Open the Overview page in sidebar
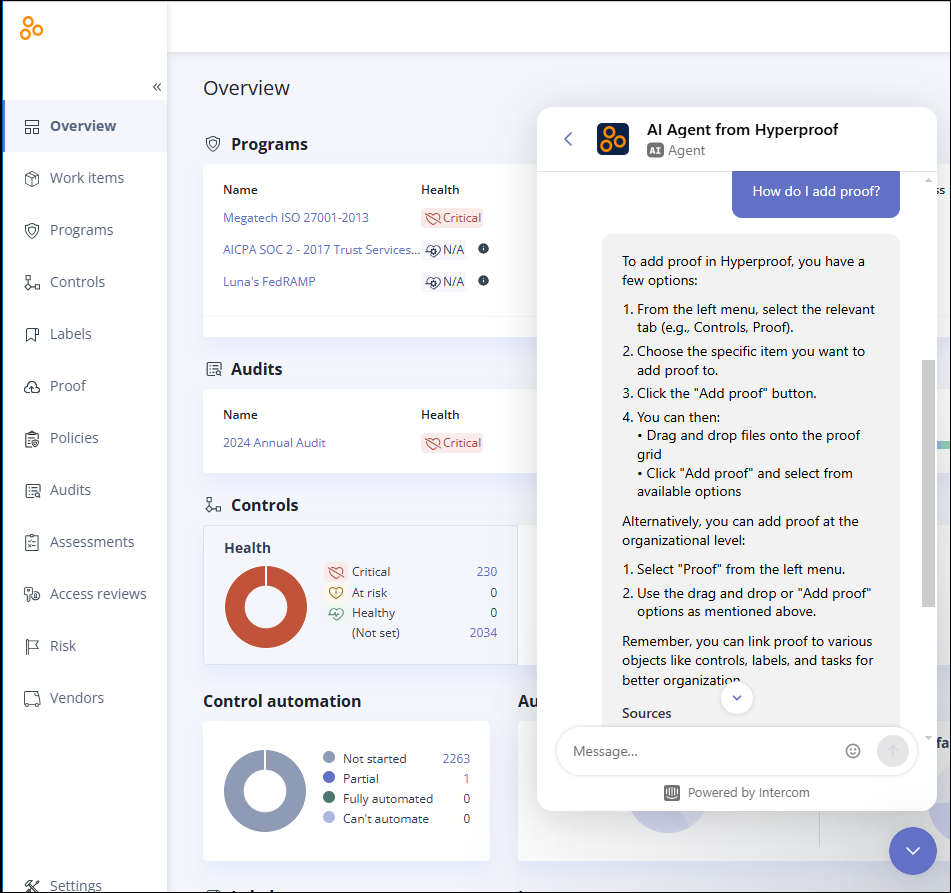Screen dimensions: 951x893 point(85,126)
